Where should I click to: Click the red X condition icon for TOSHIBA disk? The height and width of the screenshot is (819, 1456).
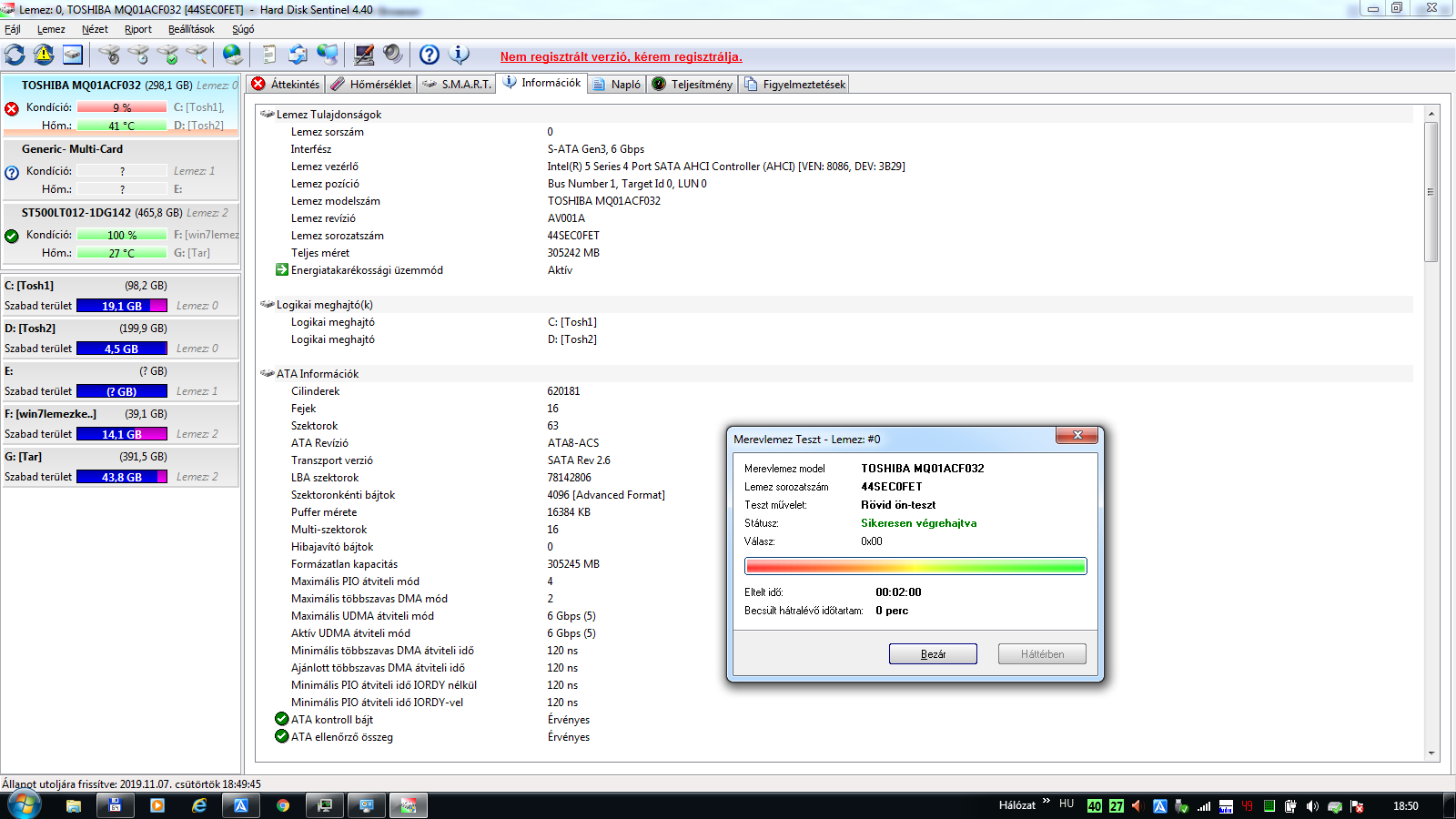(12, 108)
